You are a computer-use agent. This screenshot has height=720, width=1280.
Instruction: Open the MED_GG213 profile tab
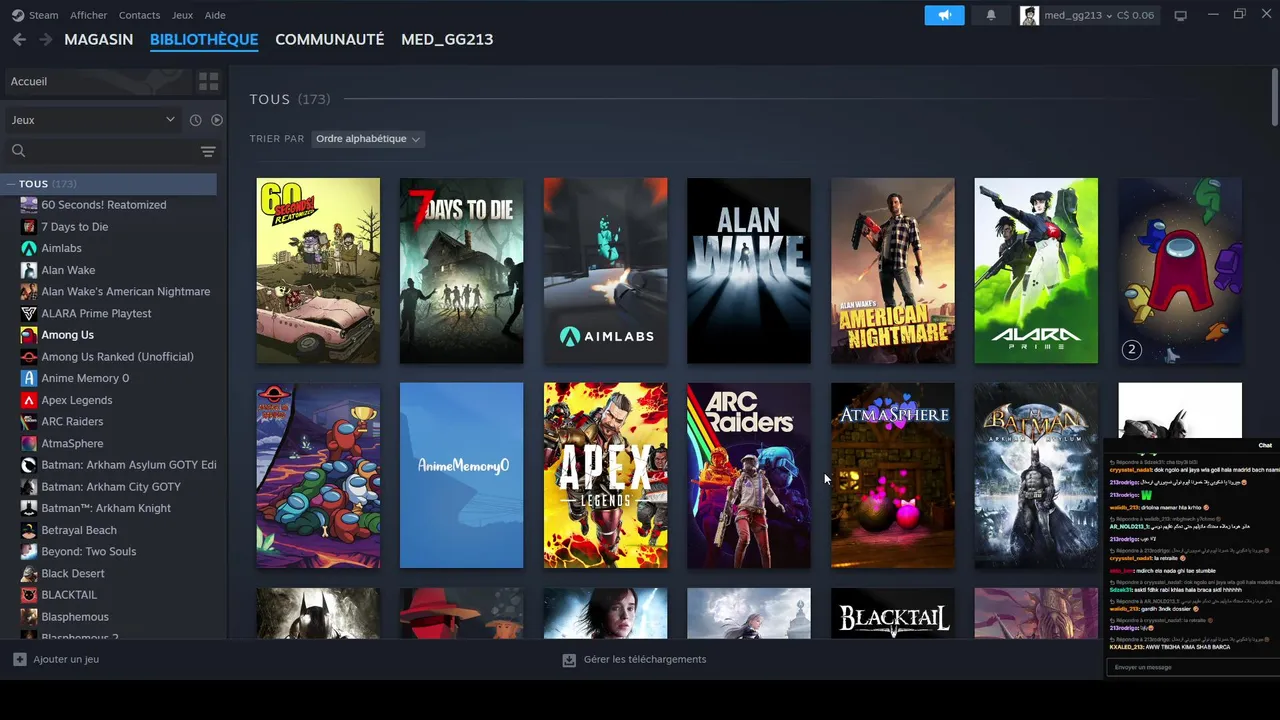(x=447, y=39)
